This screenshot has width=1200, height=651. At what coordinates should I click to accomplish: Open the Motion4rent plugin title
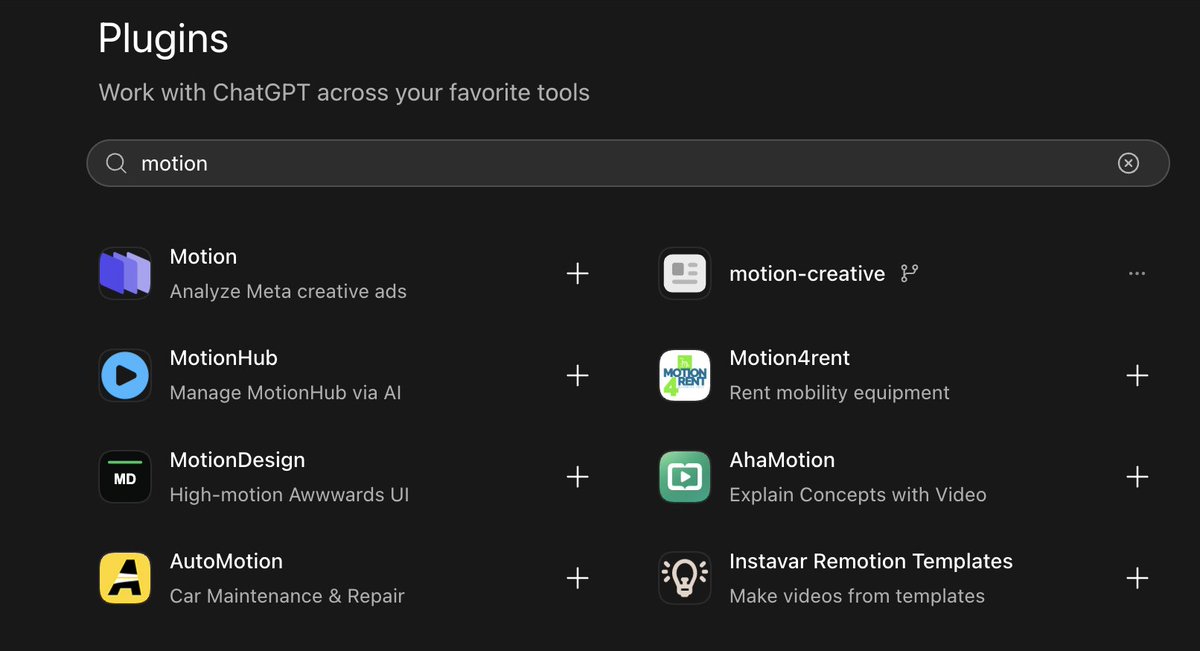[x=789, y=358]
